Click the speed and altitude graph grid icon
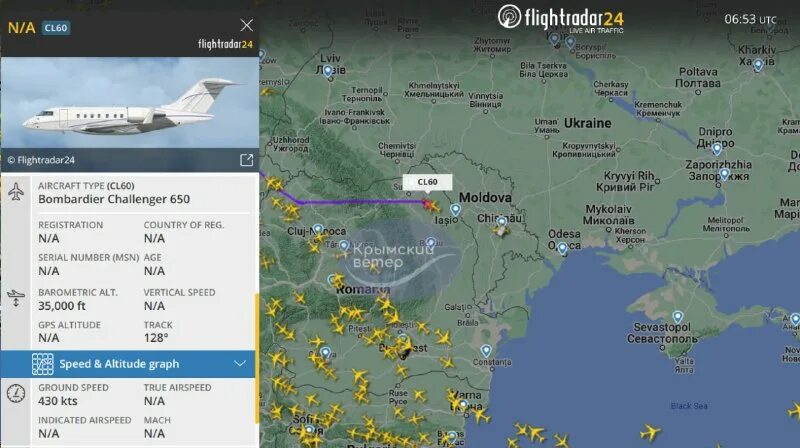This screenshot has width=800, height=448. point(42,364)
